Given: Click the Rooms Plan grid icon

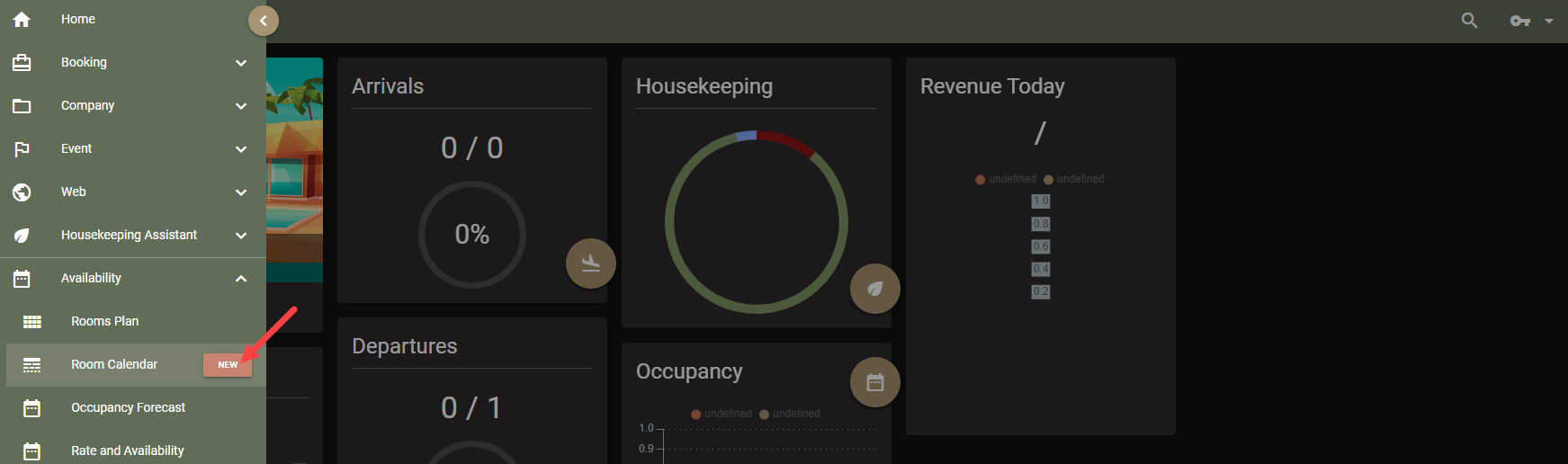Looking at the screenshot, I should [32, 321].
